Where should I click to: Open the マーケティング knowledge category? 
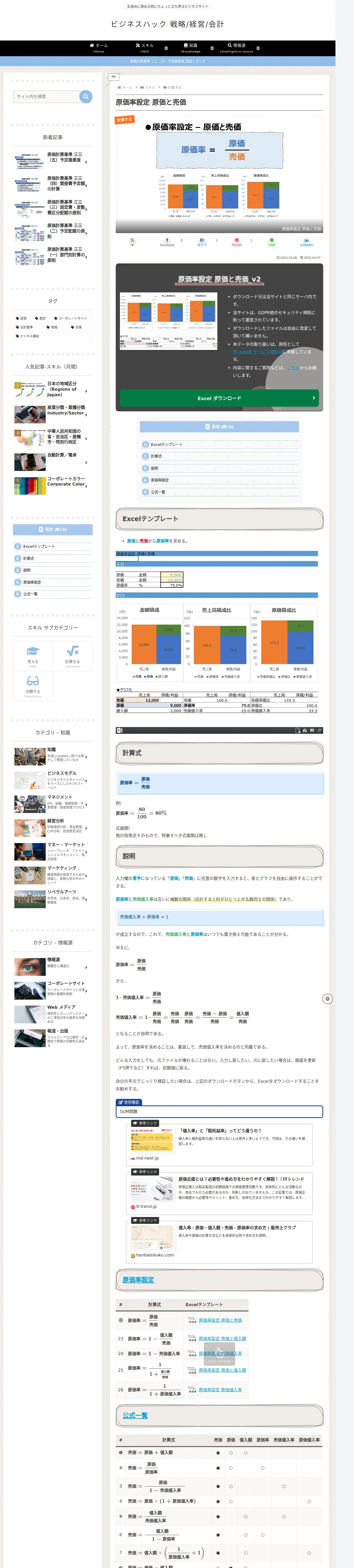pyautogui.click(x=53, y=875)
